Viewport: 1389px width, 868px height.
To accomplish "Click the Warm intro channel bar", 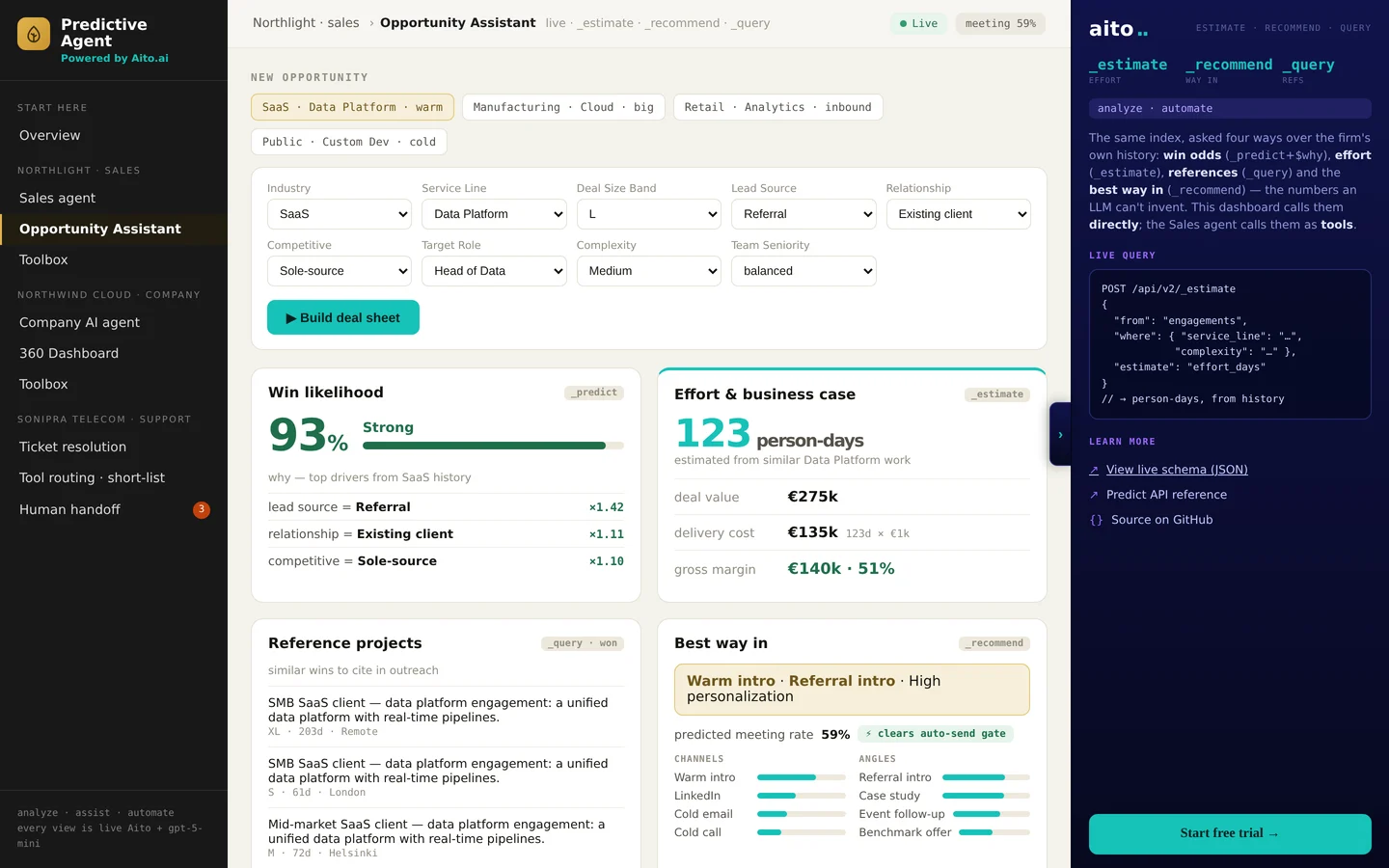I will [x=802, y=777].
